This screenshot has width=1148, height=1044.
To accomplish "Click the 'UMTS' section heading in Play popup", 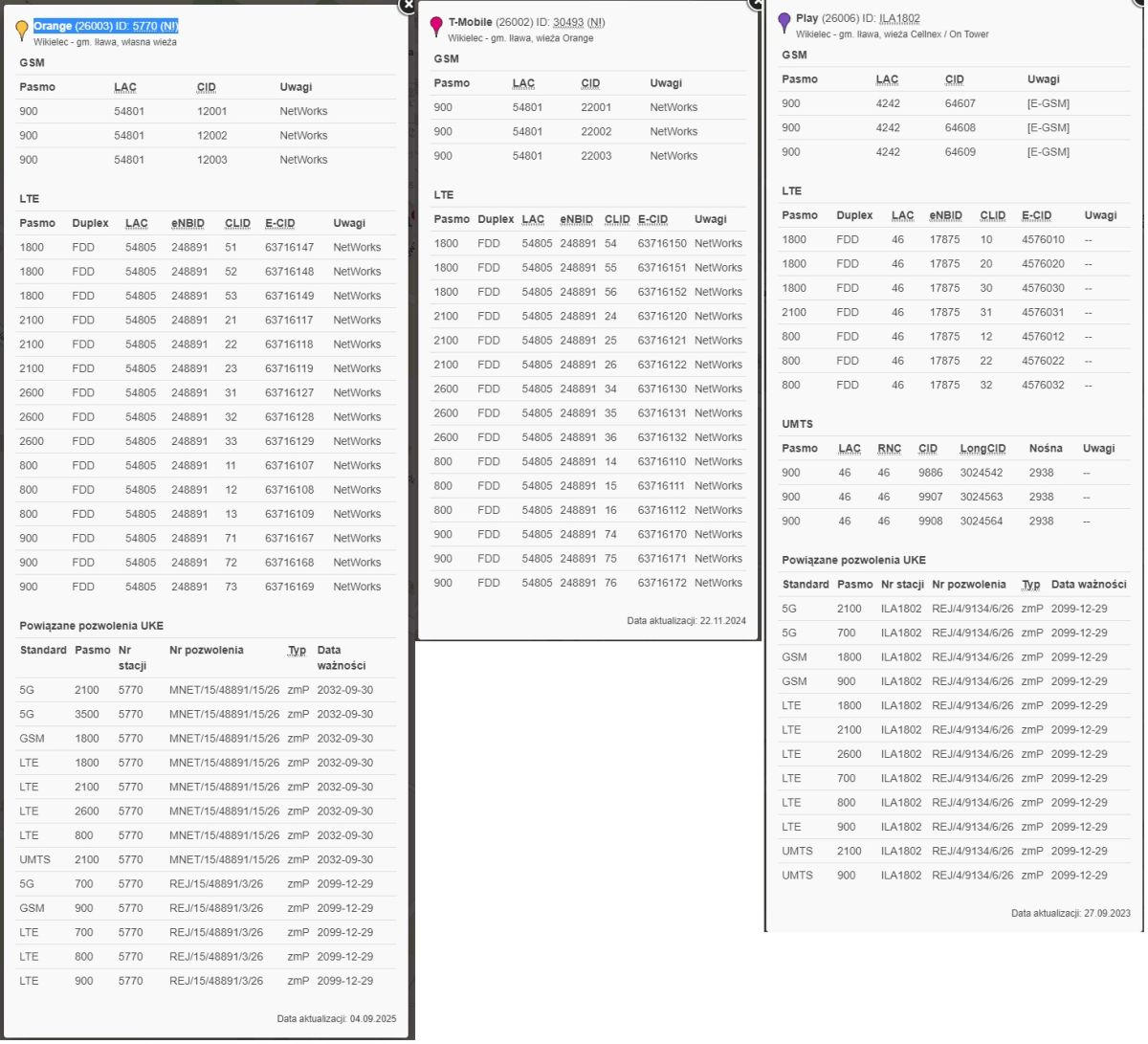I will coord(797,425).
